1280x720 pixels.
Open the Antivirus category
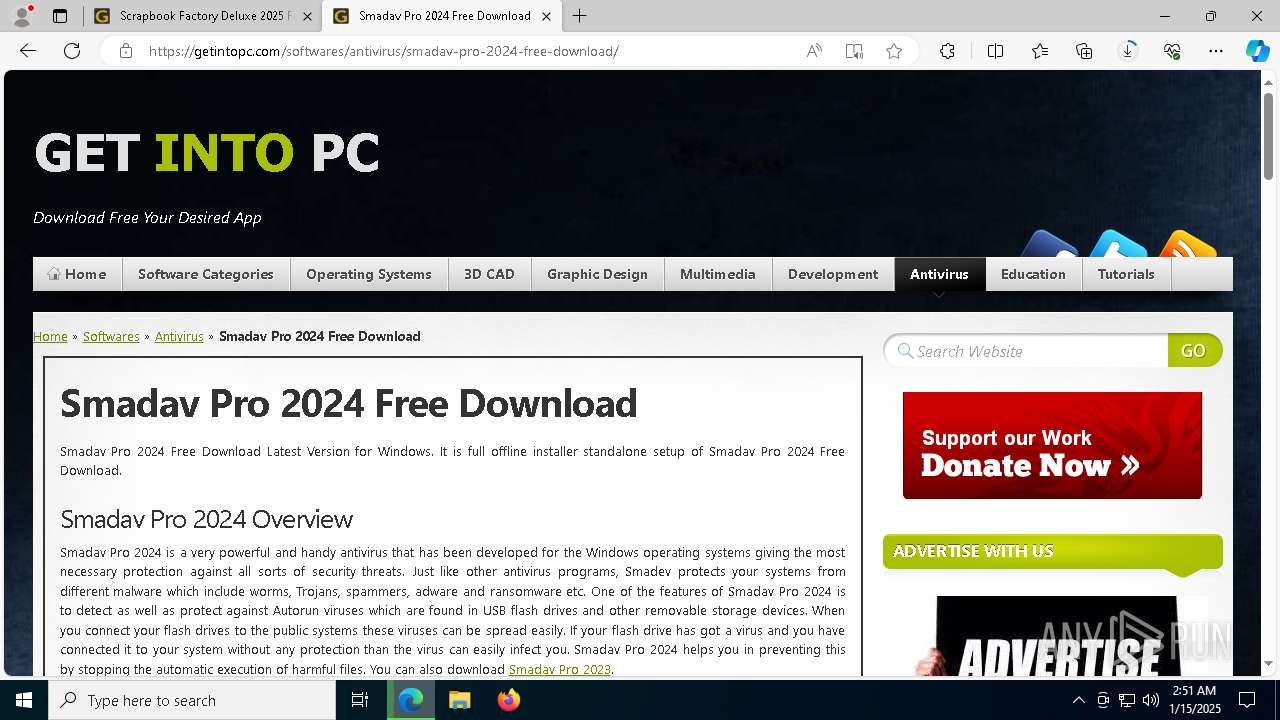[939, 274]
